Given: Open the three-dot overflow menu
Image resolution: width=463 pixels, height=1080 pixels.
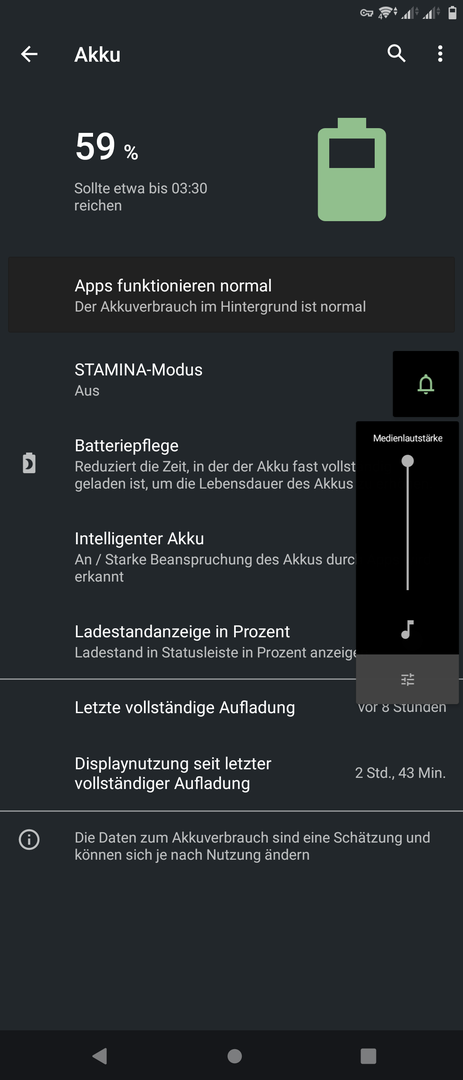Looking at the screenshot, I should [440, 54].
